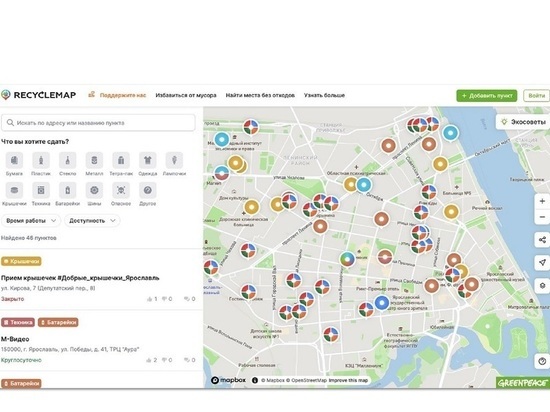Open Узнать больше menu item

(x=324, y=95)
